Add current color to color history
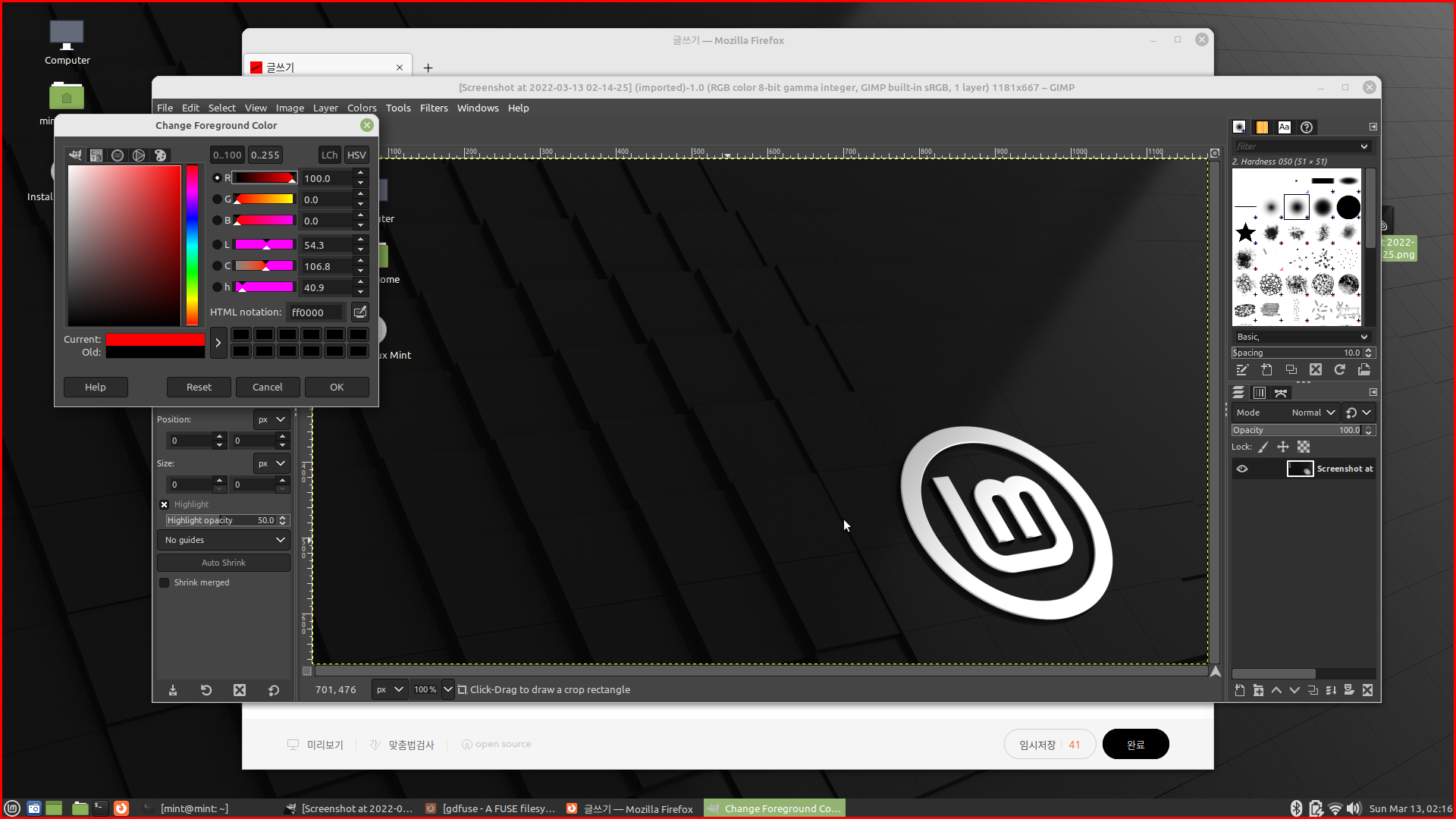The width and height of the screenshot is (1456, 819). (218, 343)
